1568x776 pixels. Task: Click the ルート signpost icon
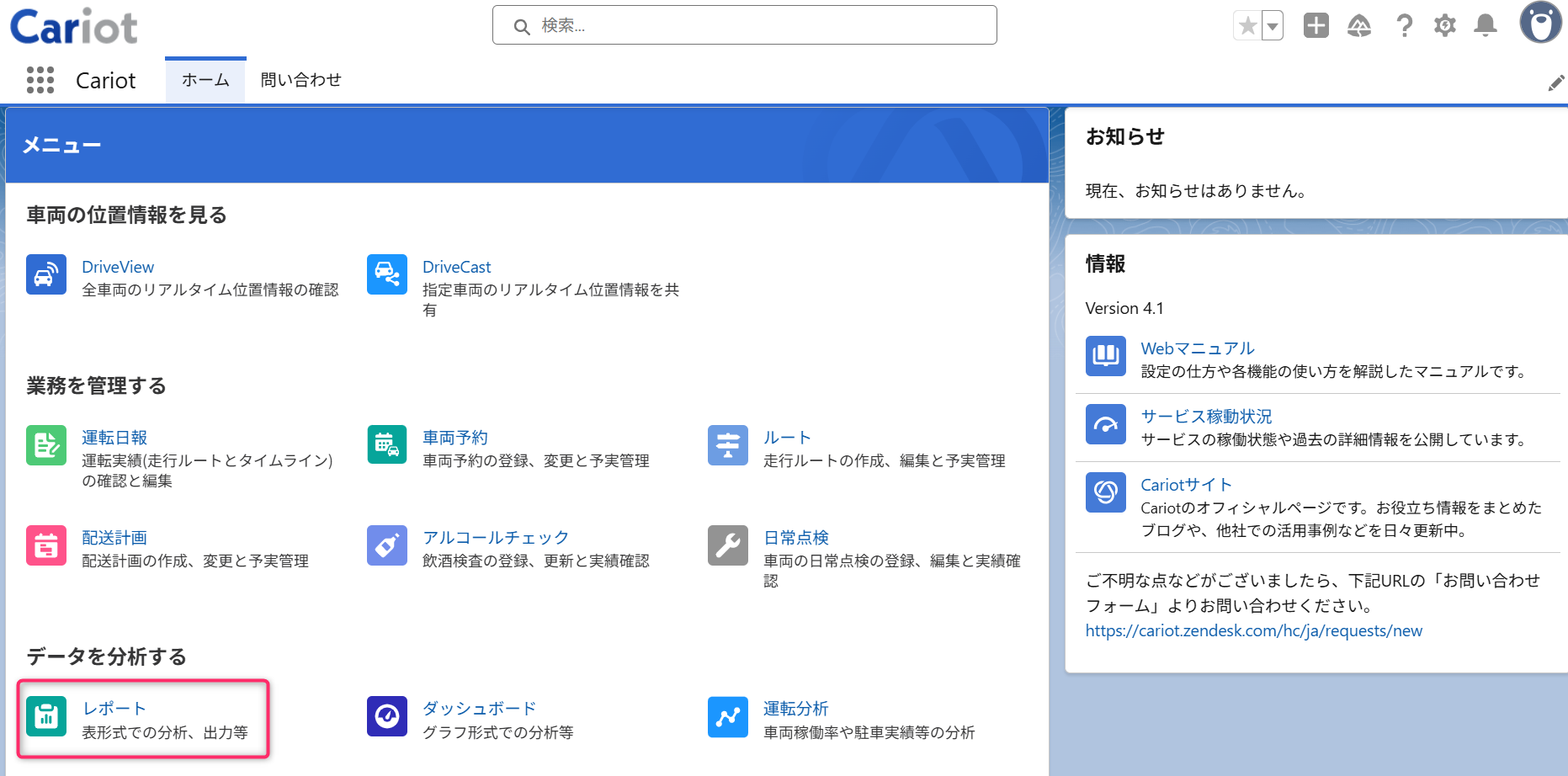point(728,445)
